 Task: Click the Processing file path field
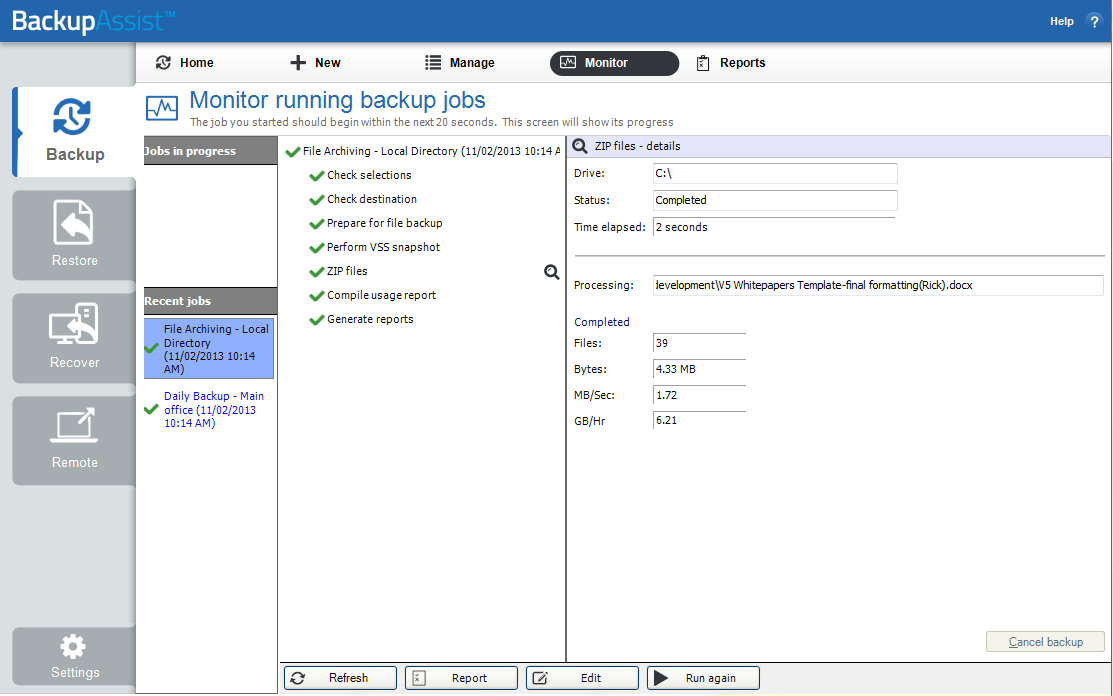click(x=877, y=286)
